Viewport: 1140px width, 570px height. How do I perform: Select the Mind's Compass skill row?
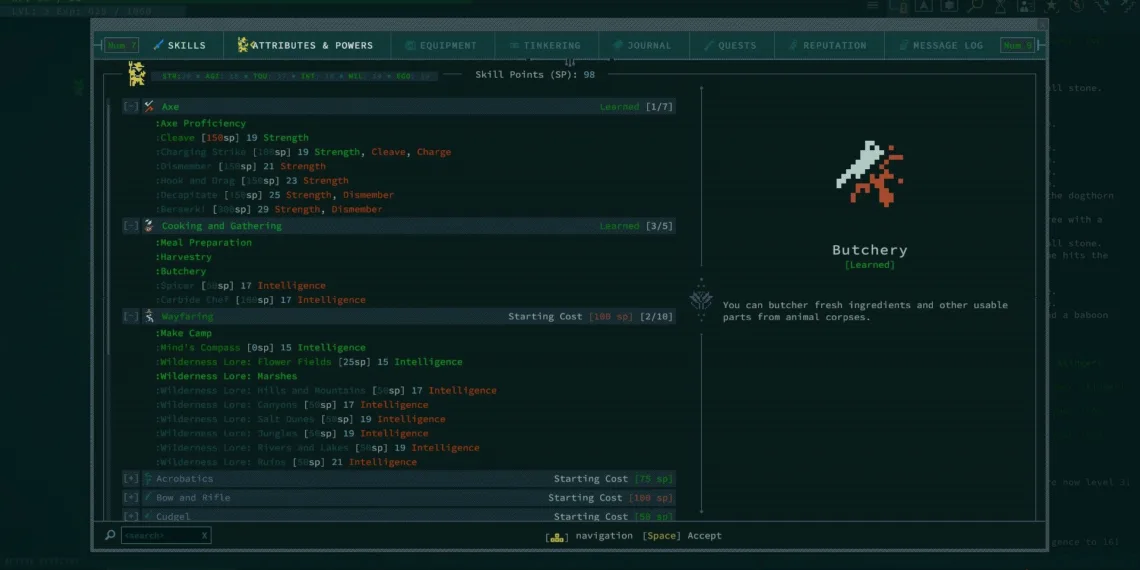pos(260,348)
